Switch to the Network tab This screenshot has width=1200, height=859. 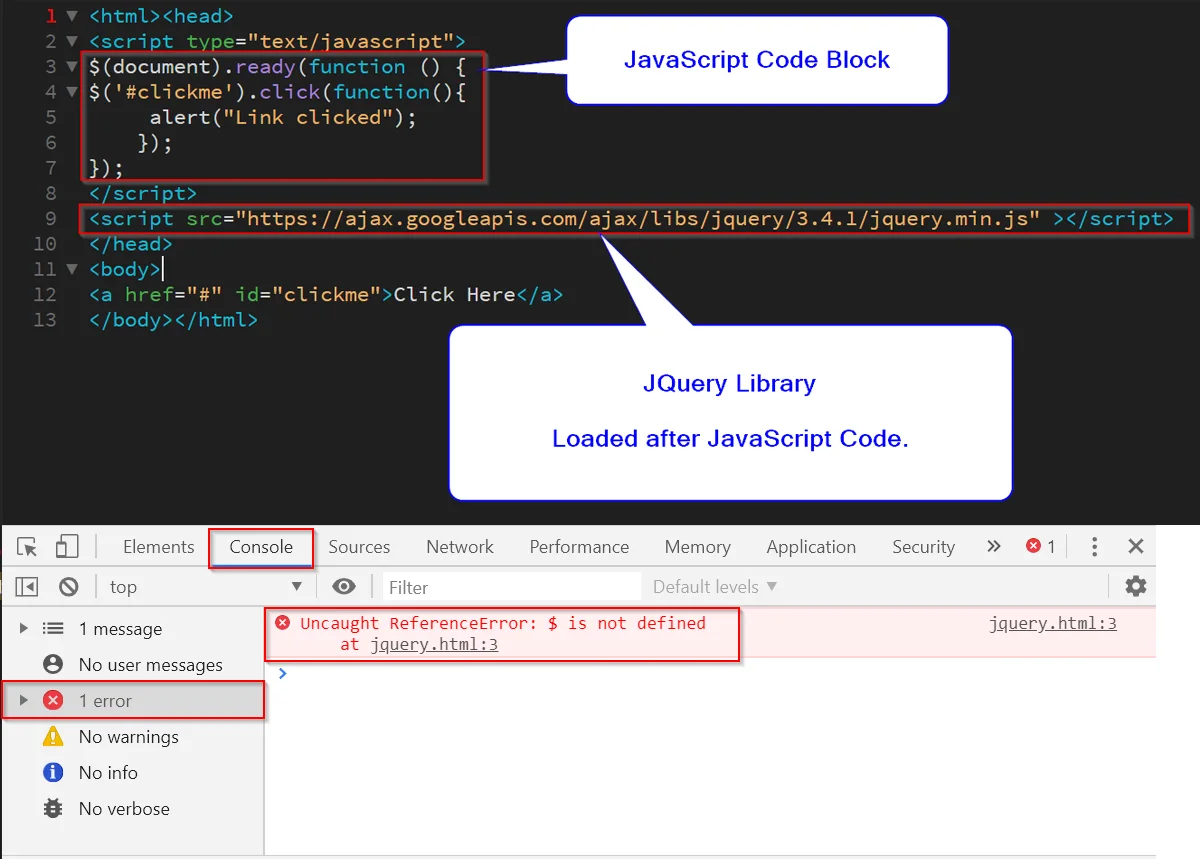460,547
